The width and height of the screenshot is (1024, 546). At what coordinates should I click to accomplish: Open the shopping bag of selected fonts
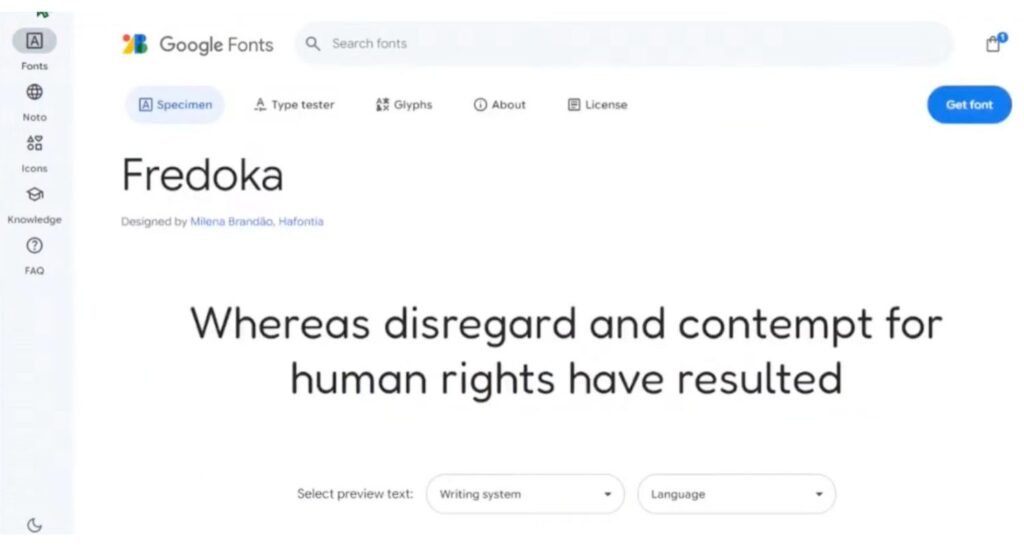coord(994,43)
